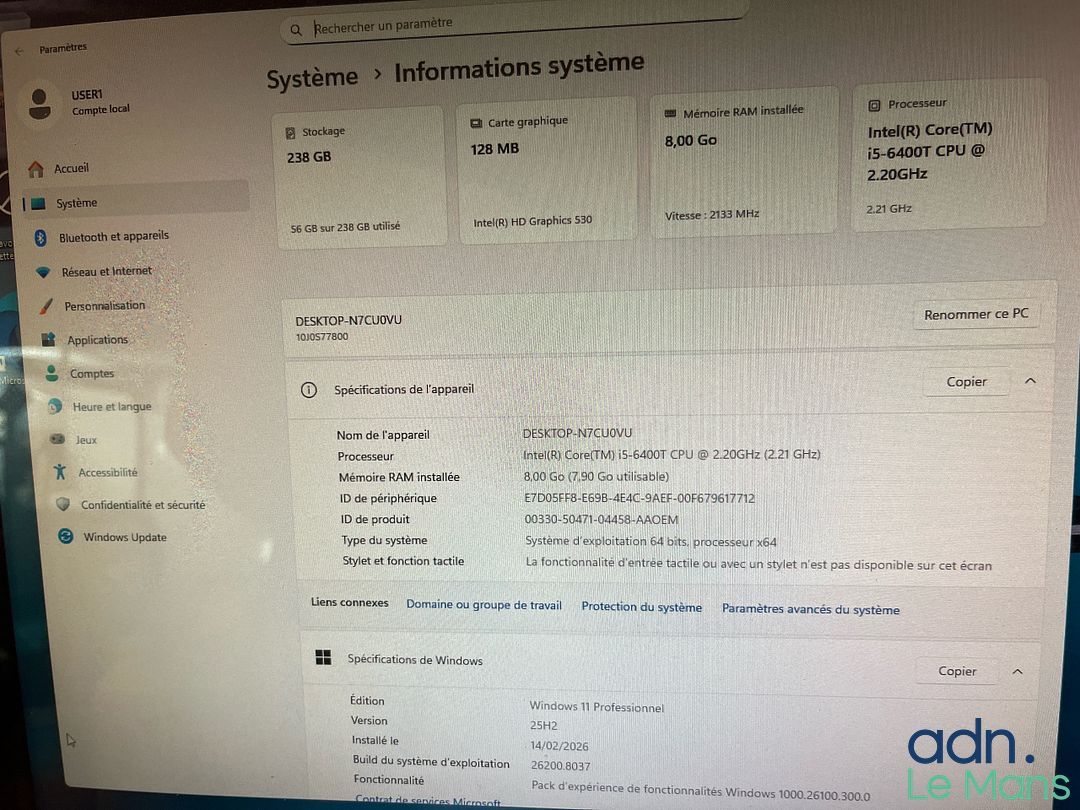Click the Windows 11 Professionnel edition value

pos(596,707)
